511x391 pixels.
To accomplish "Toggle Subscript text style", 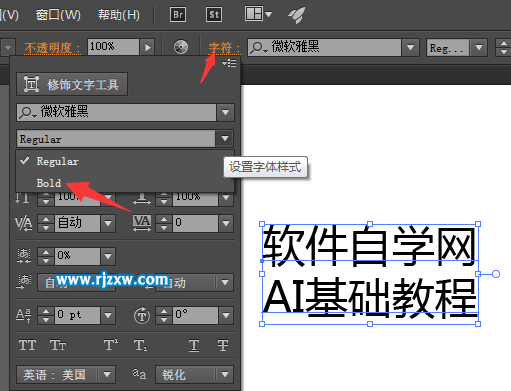I will (140, 345).
